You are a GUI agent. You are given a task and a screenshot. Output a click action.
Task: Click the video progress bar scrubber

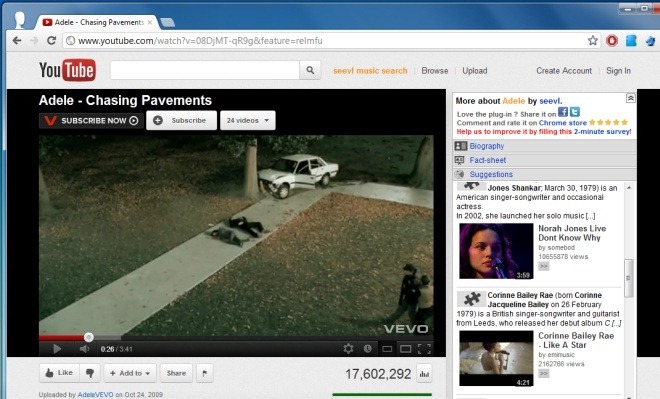[x=88, y=337]
